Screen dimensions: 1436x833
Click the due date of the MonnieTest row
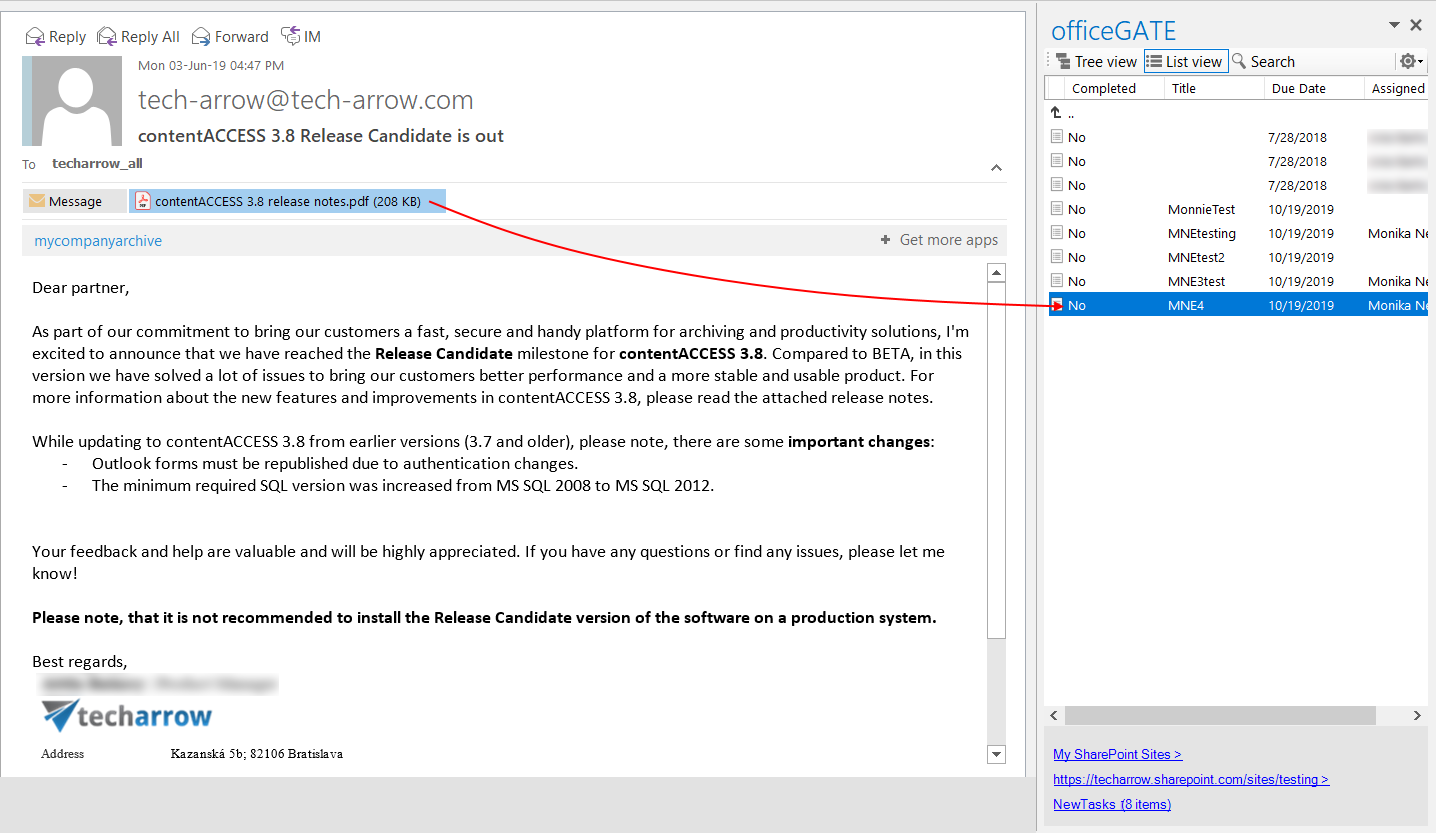(1301, 210)
